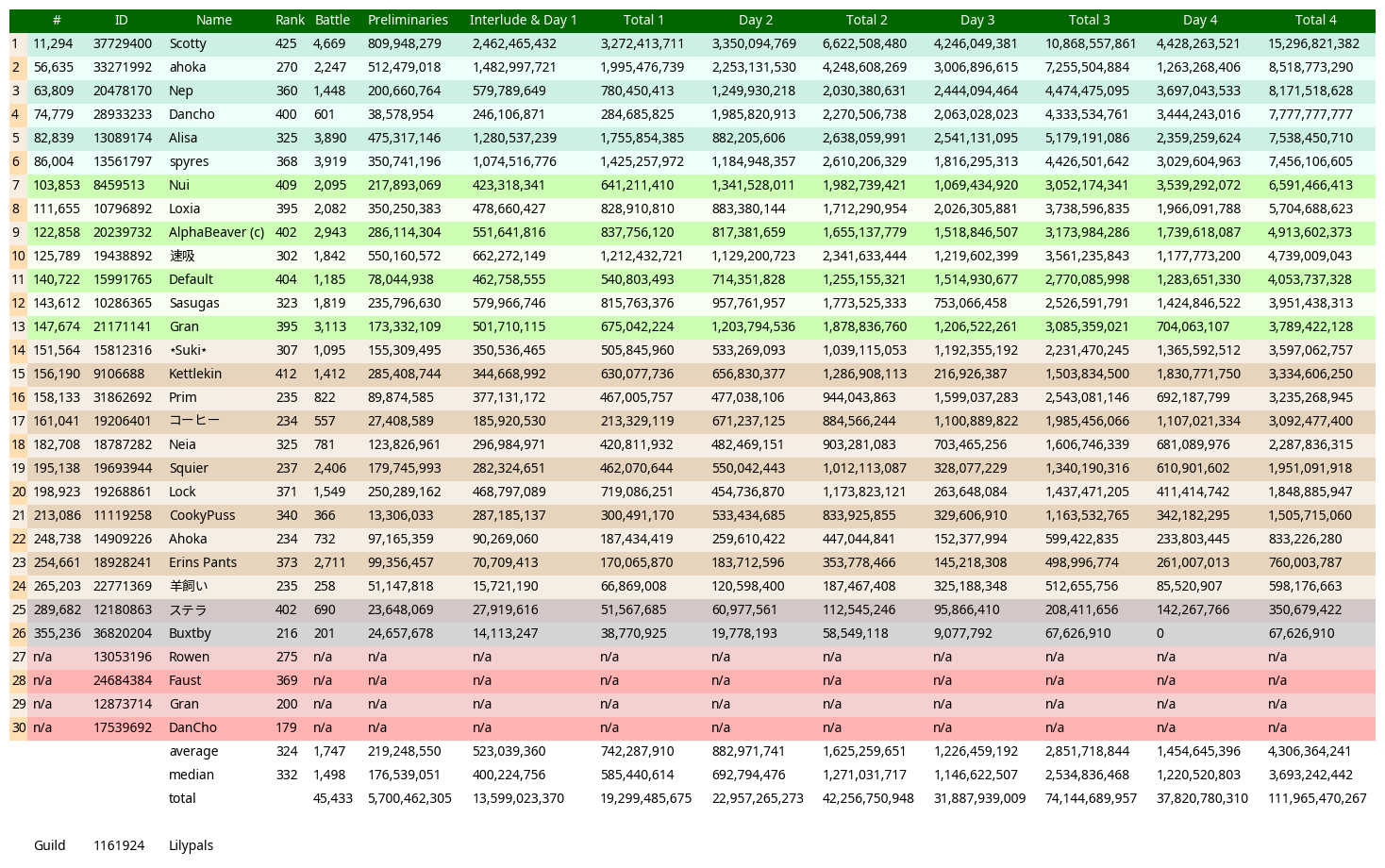
Task: Click the 'Total 1' column header
Action: click(643, 20)
